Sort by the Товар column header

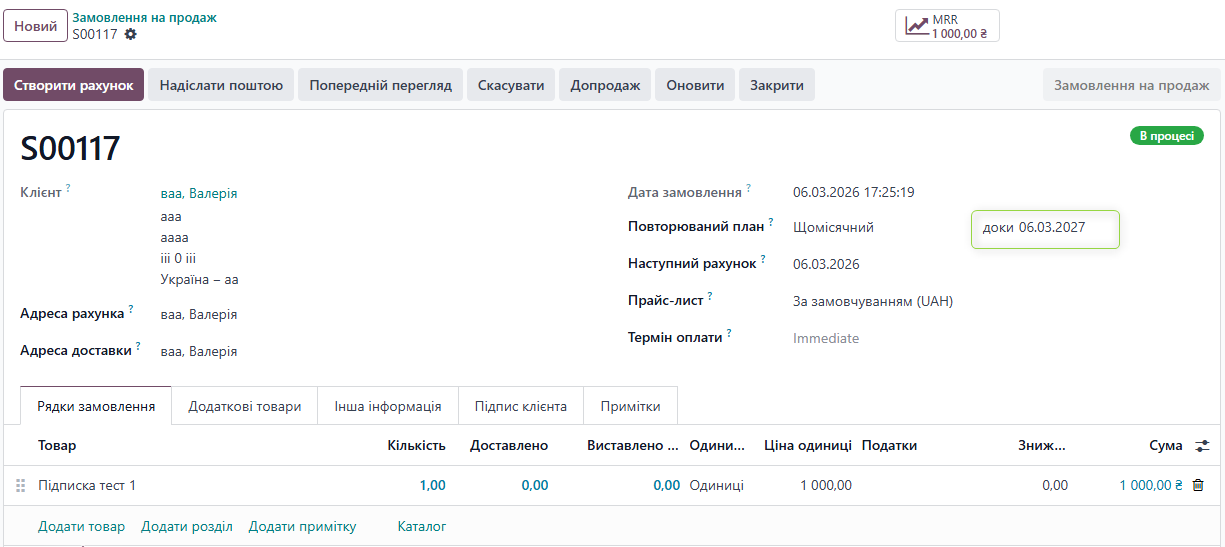tap(57, 445)
